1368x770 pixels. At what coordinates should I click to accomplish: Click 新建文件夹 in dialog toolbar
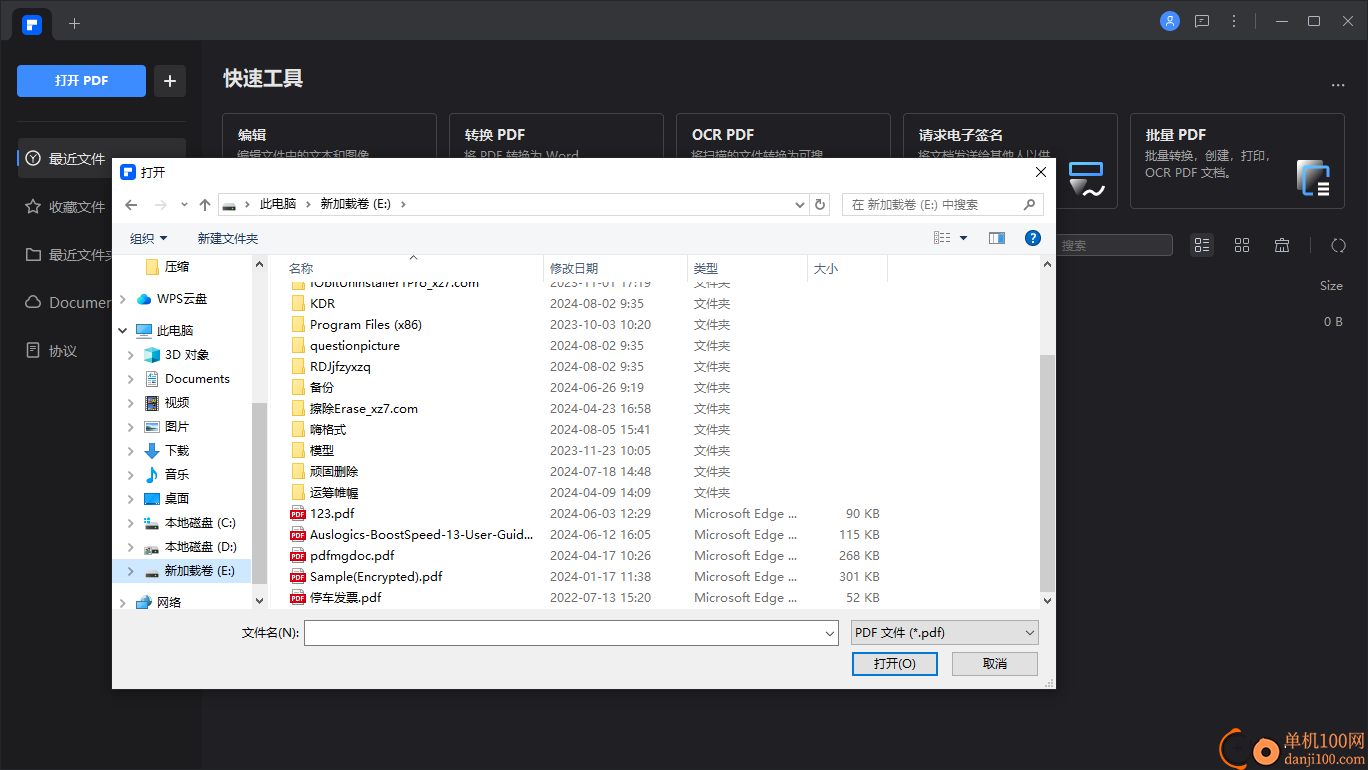point(228,238)
